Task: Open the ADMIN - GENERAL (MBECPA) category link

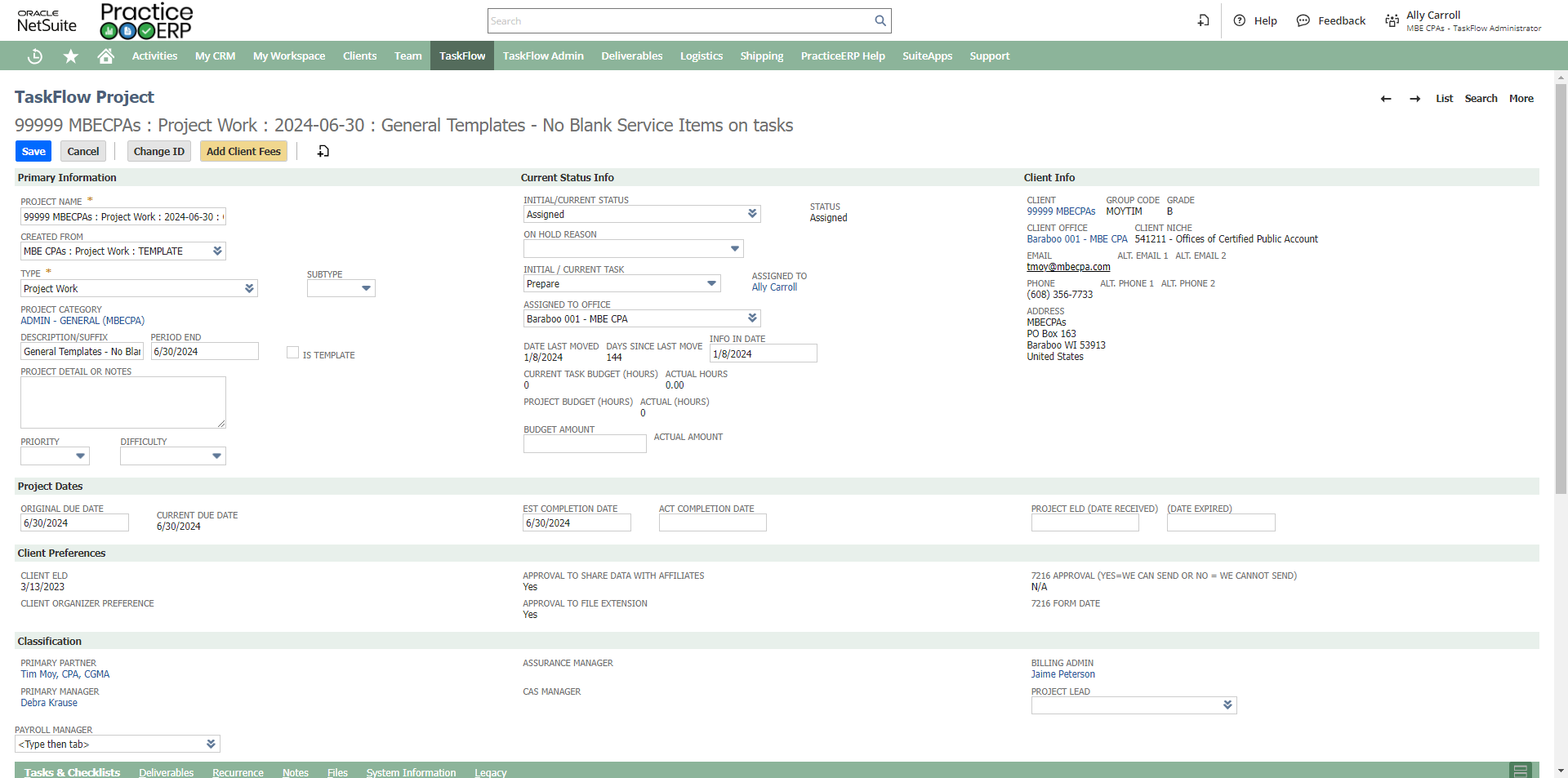Action: (82, 321)
